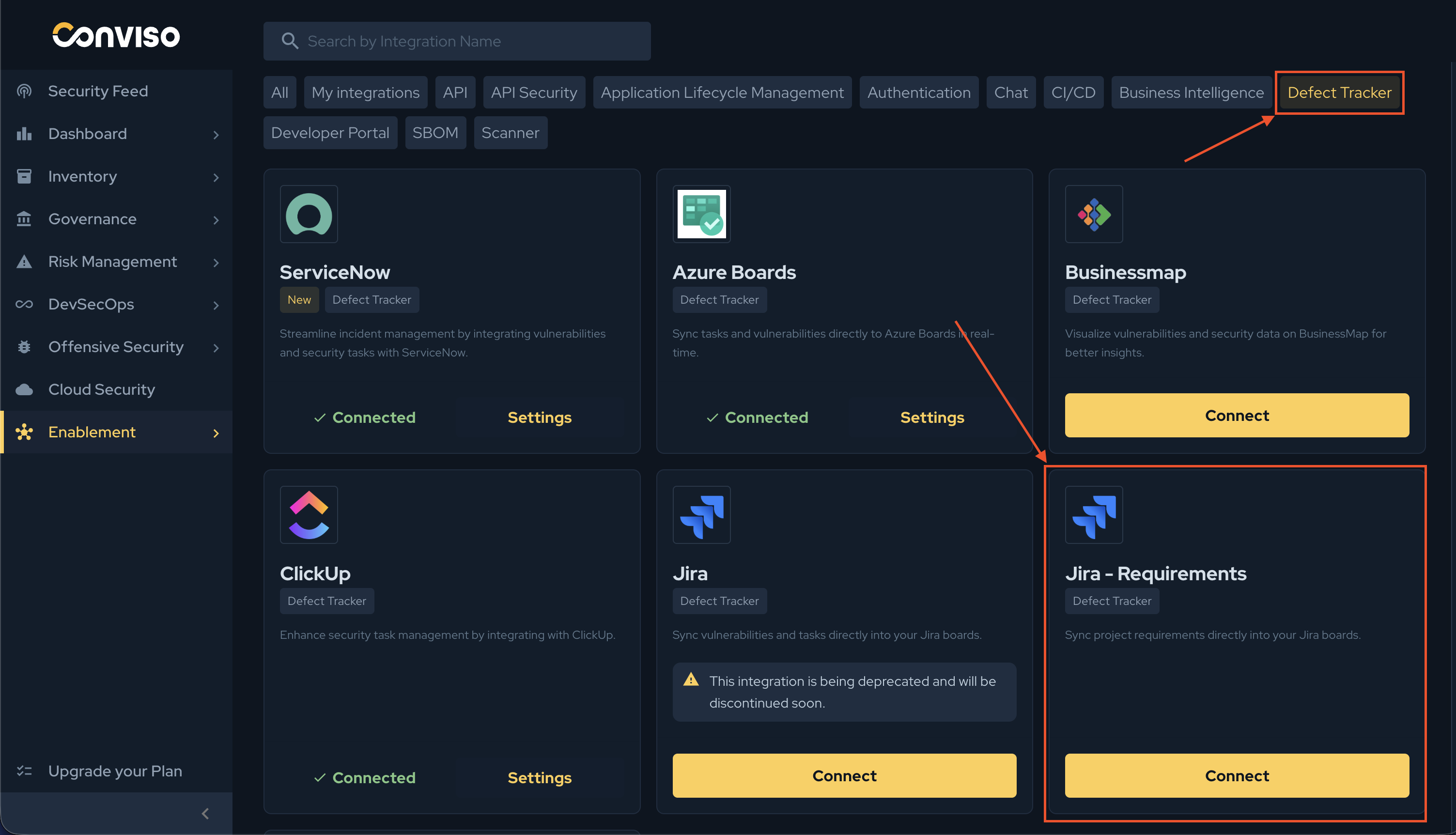The width and height of the screenshot is (1456, 835).
Task: Click the Offensive Security bug icon
Action: click(24, 347)
